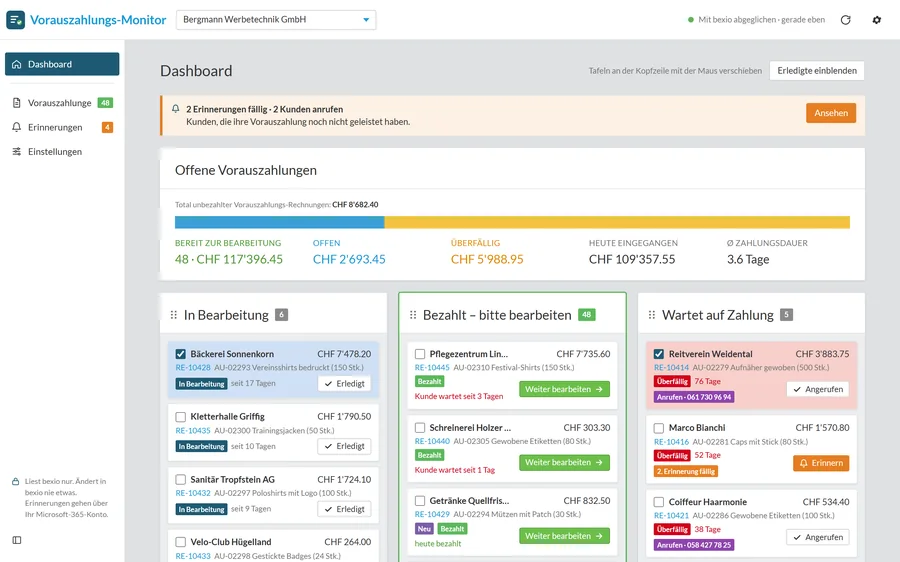The height and width of the screenshot is (562, 900).
Task: Click the Ansehen button in the banner
Action: (831, 113)
